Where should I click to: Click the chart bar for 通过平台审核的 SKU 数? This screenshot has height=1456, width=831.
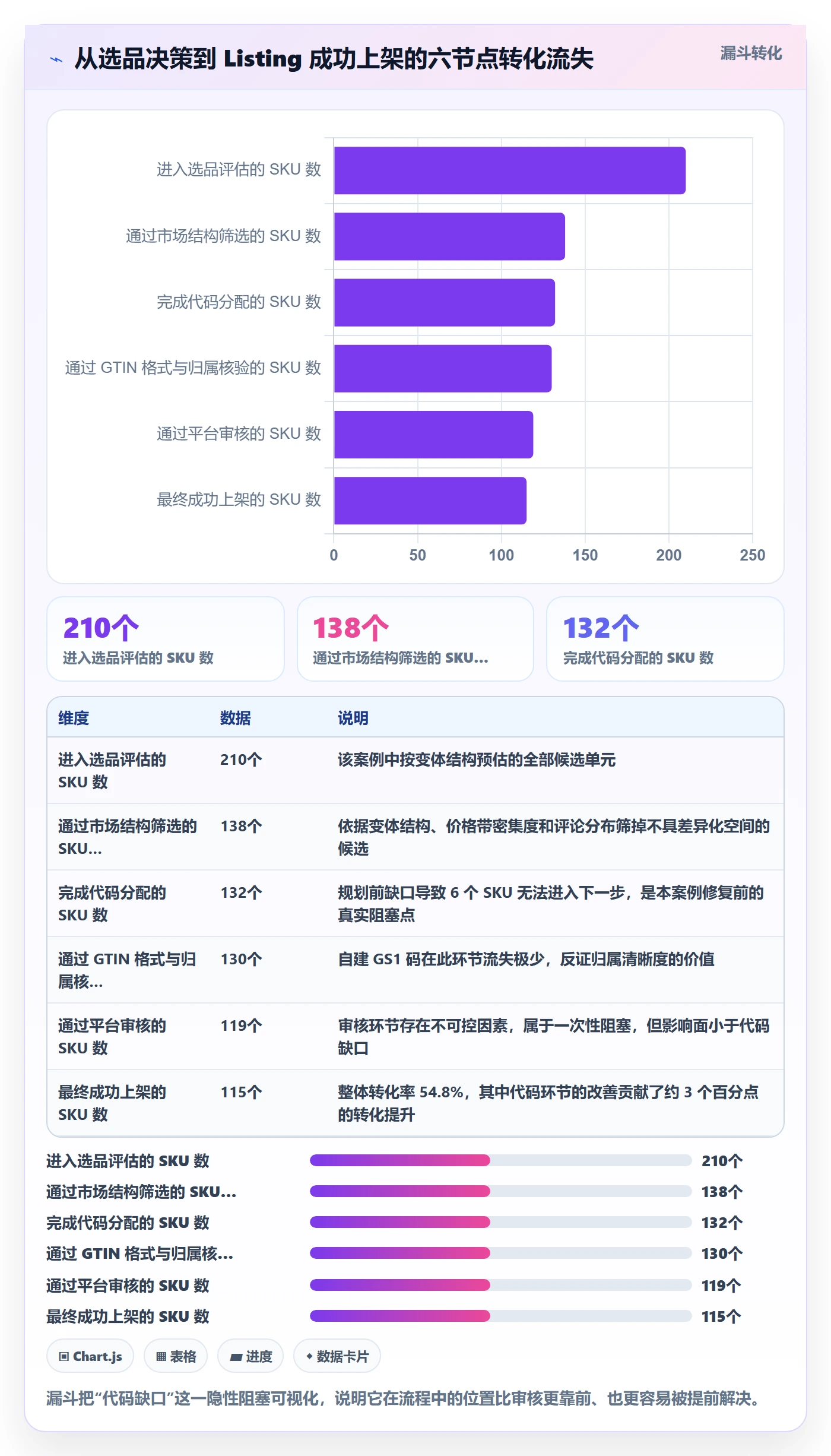pyautogui.click(x=433, y=434)
